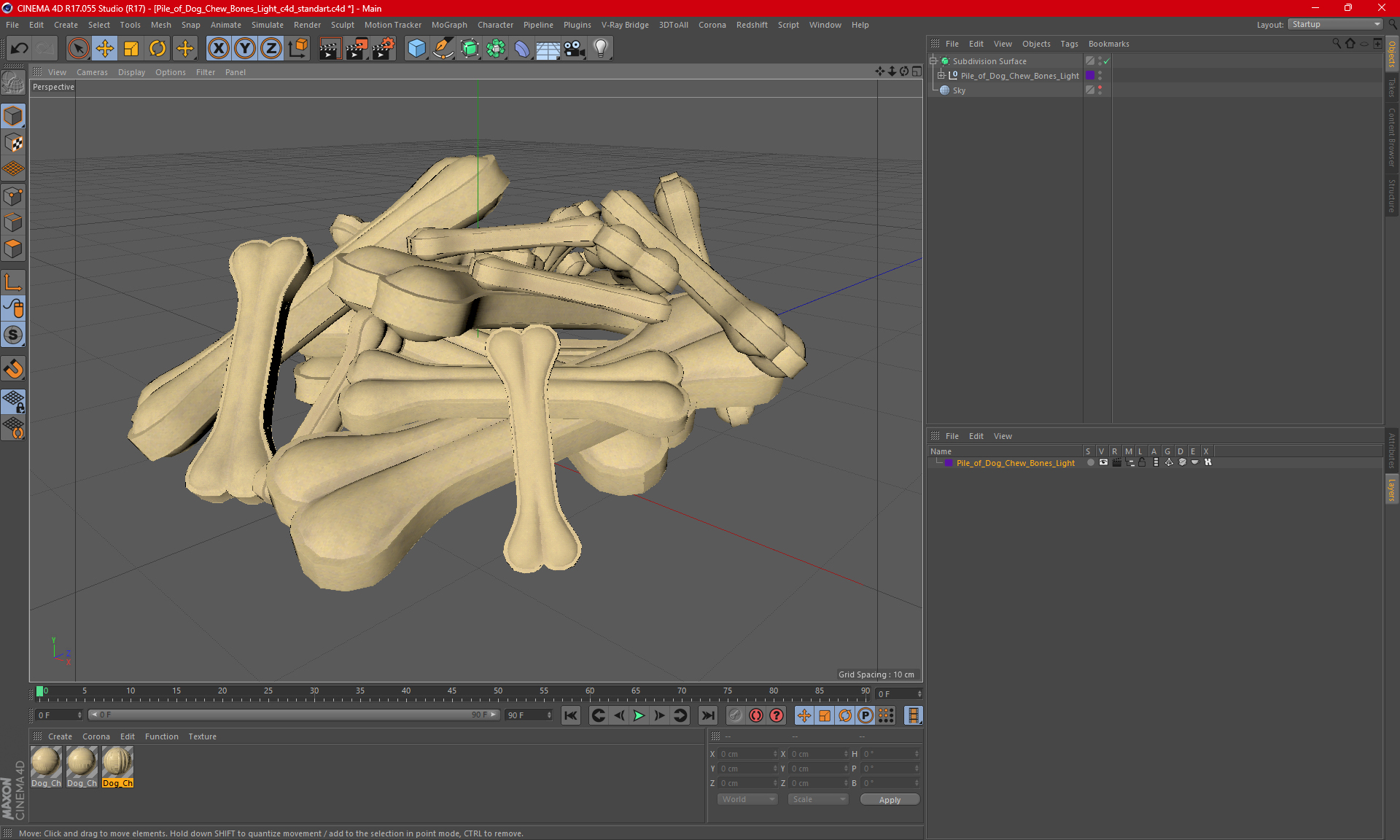Viewport: 1400px width, 840px height.
Task: Click the Light object icon
Action: [x=600, y=49]
